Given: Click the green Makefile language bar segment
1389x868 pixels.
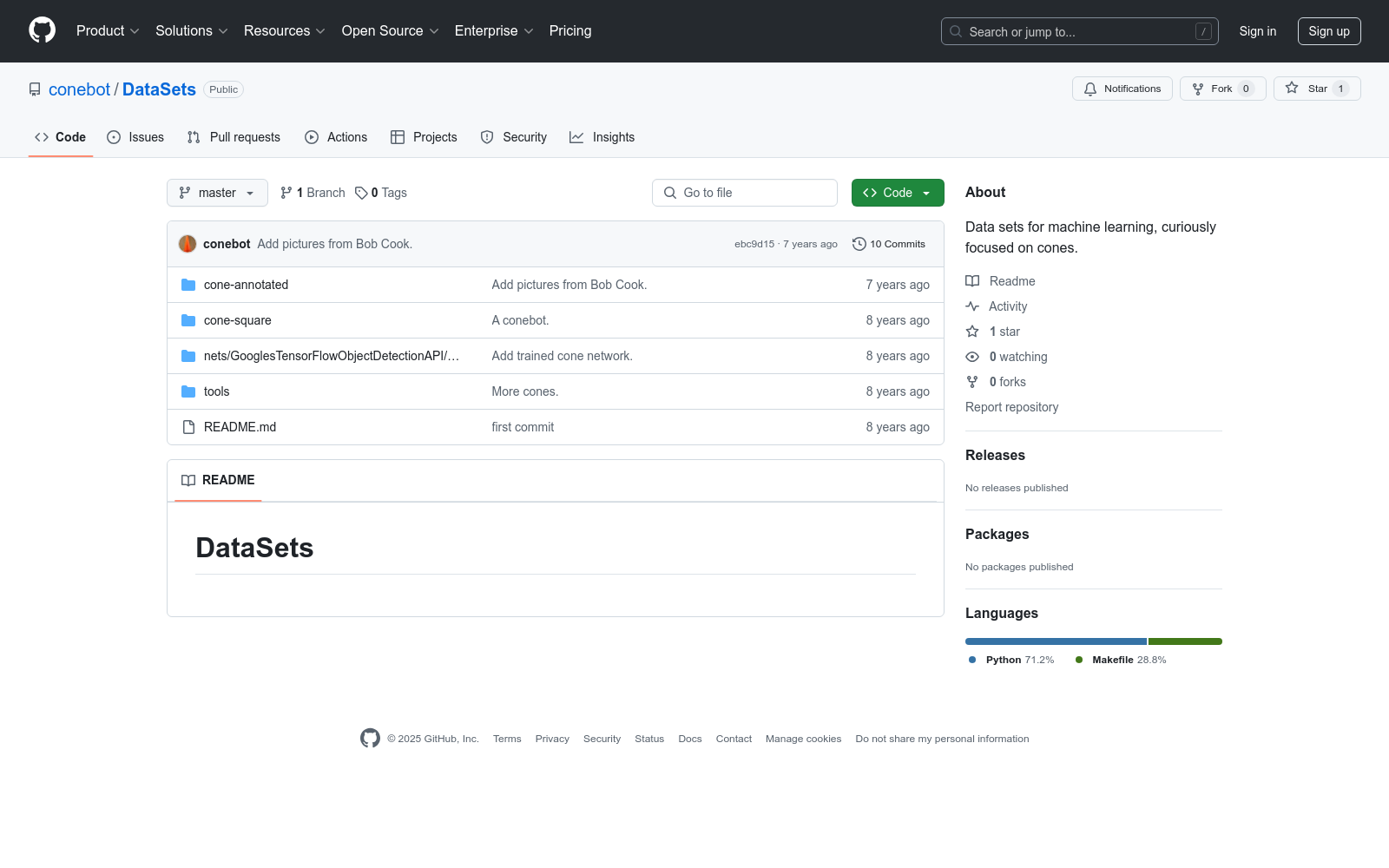Looking at the screenshot, I should tap(1185, 641).
